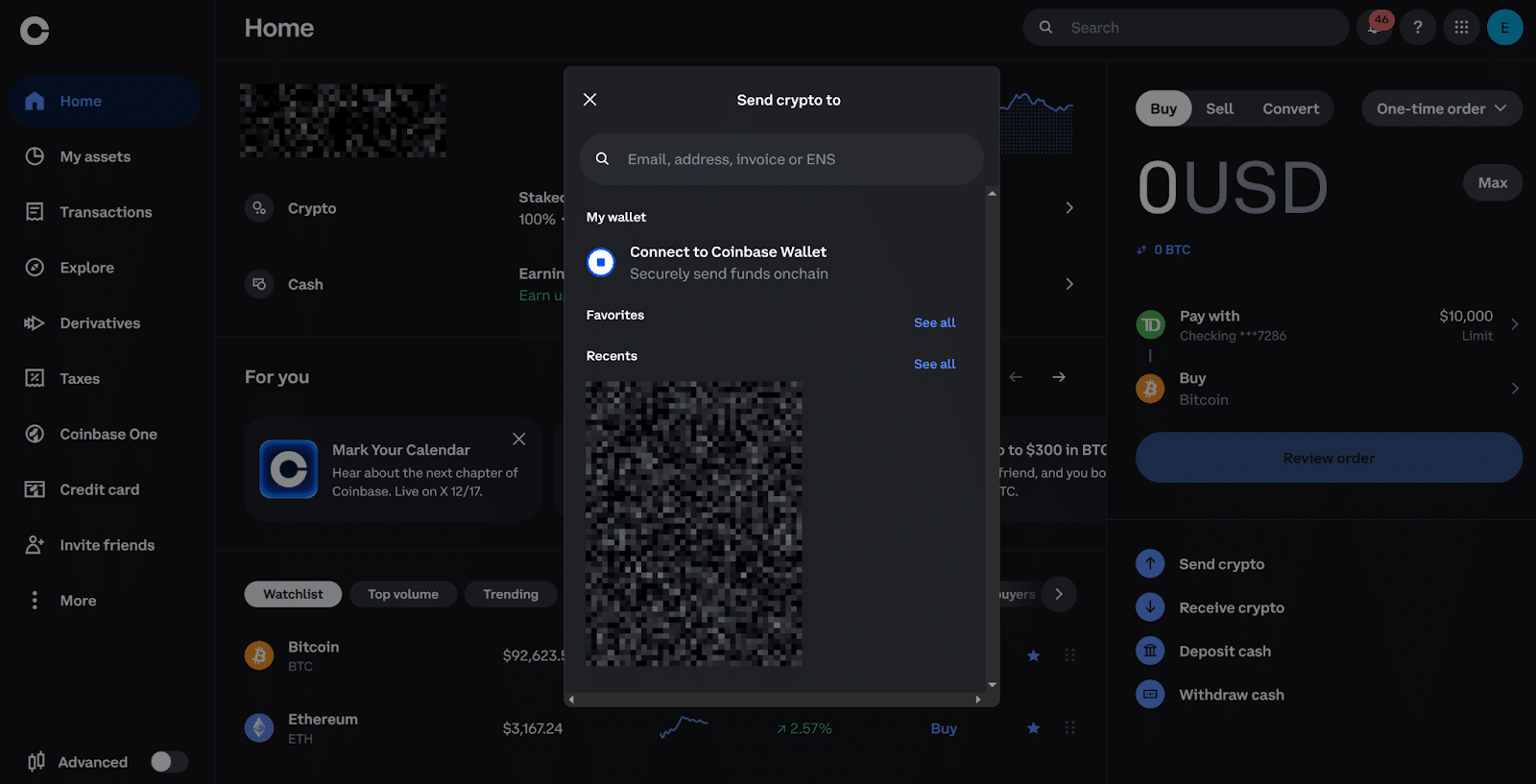Image resolution: width=1536 pixels, height=784 pixels.
Task: Click Review order button
Action: (1329, 458)
